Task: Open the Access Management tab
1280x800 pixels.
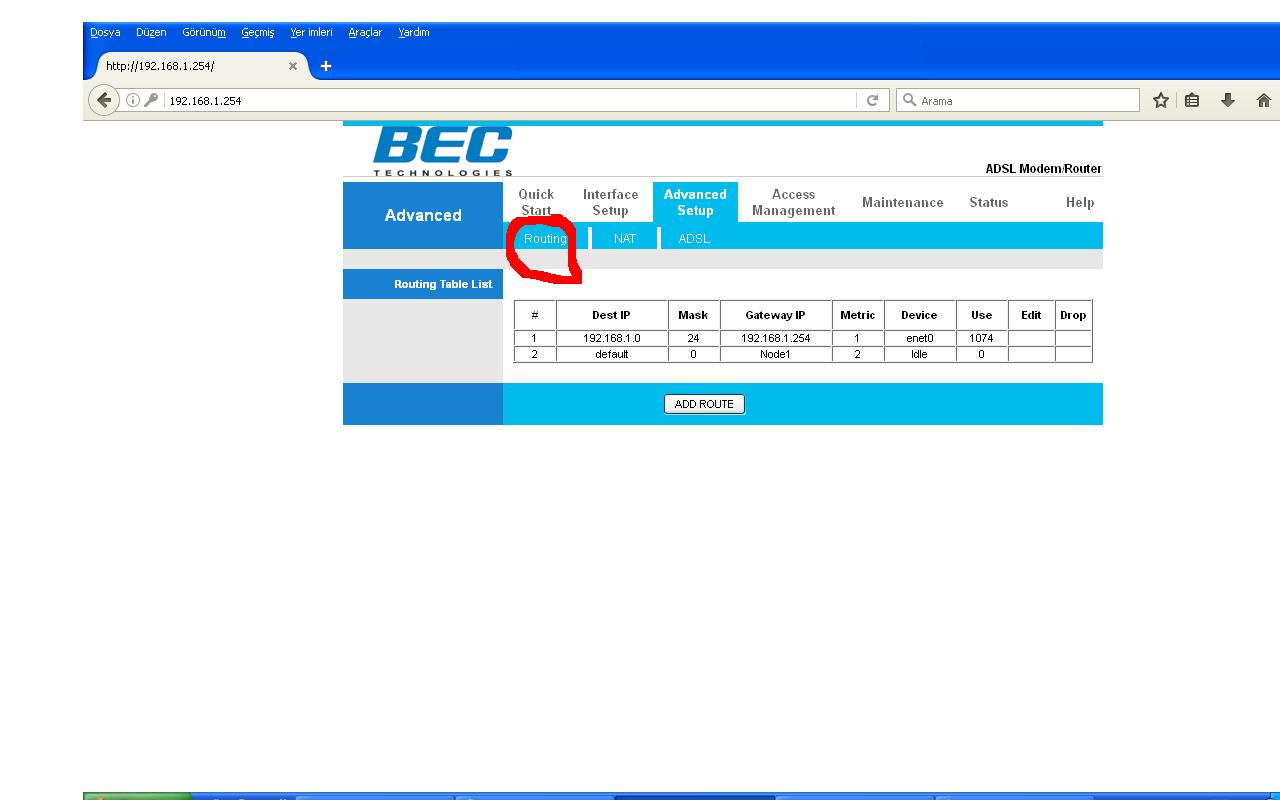Action: pyautogui.click(x=793, y=202)
